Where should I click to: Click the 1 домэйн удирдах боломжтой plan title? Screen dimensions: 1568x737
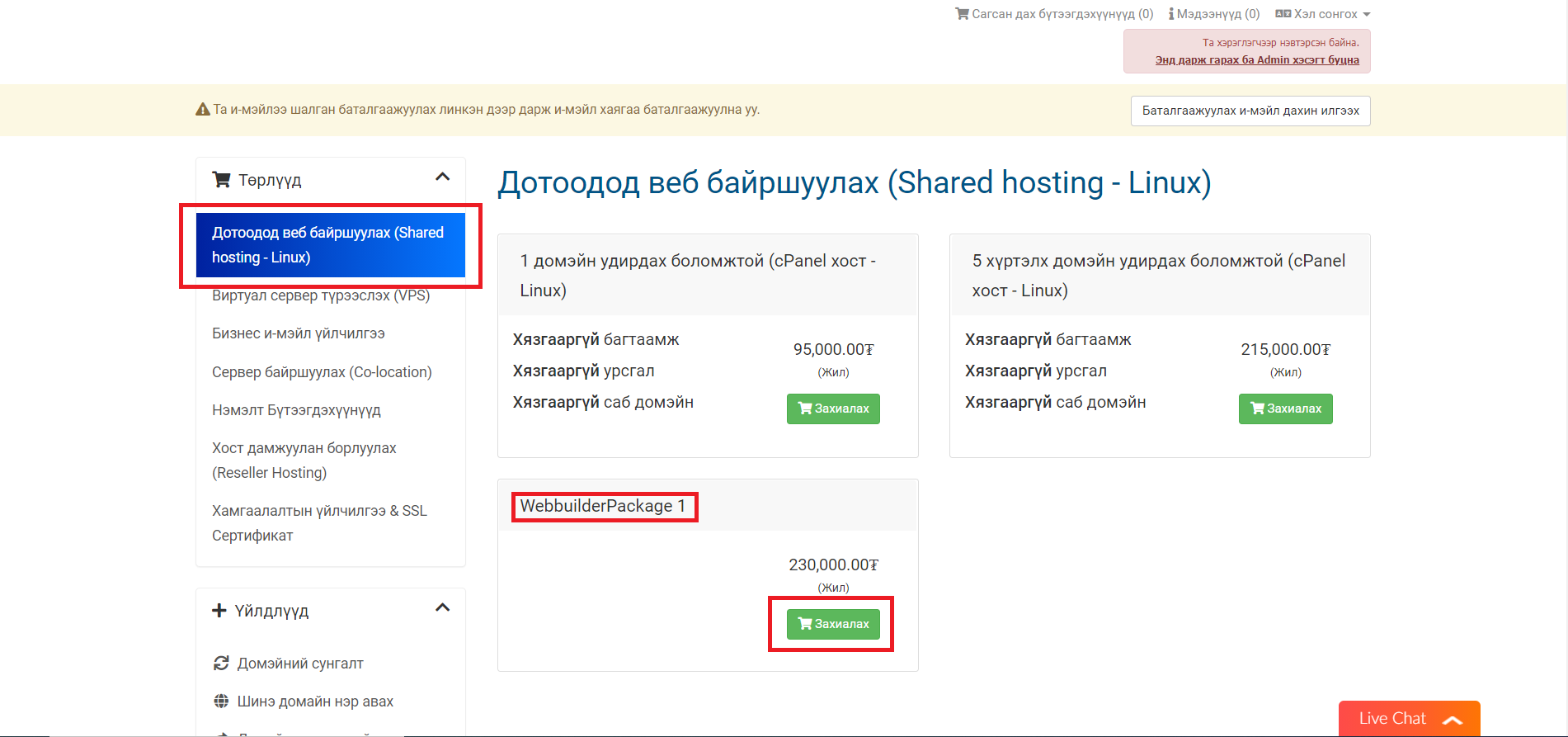[x=698, y=276]
